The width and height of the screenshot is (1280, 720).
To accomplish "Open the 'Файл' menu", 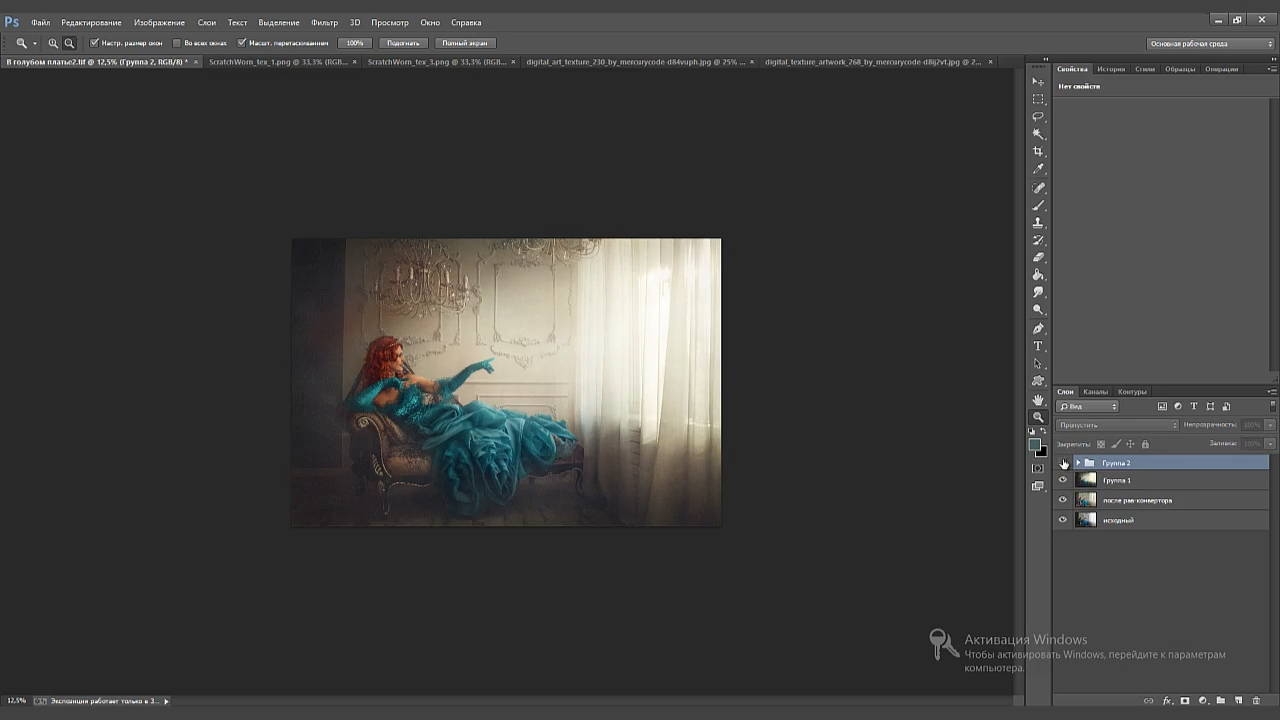I will [40, 22].
